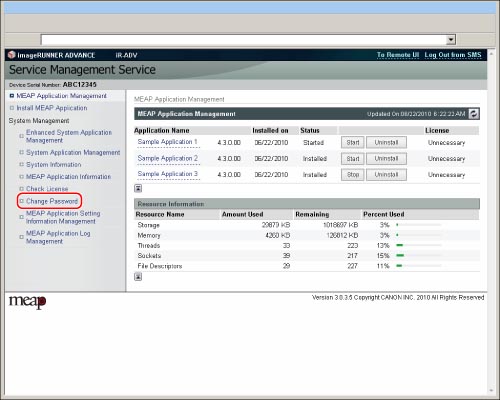The height and width of the screenshot is (400, 500).
Task: Open Sample Application 1 details link
Action: click(168, 142)
